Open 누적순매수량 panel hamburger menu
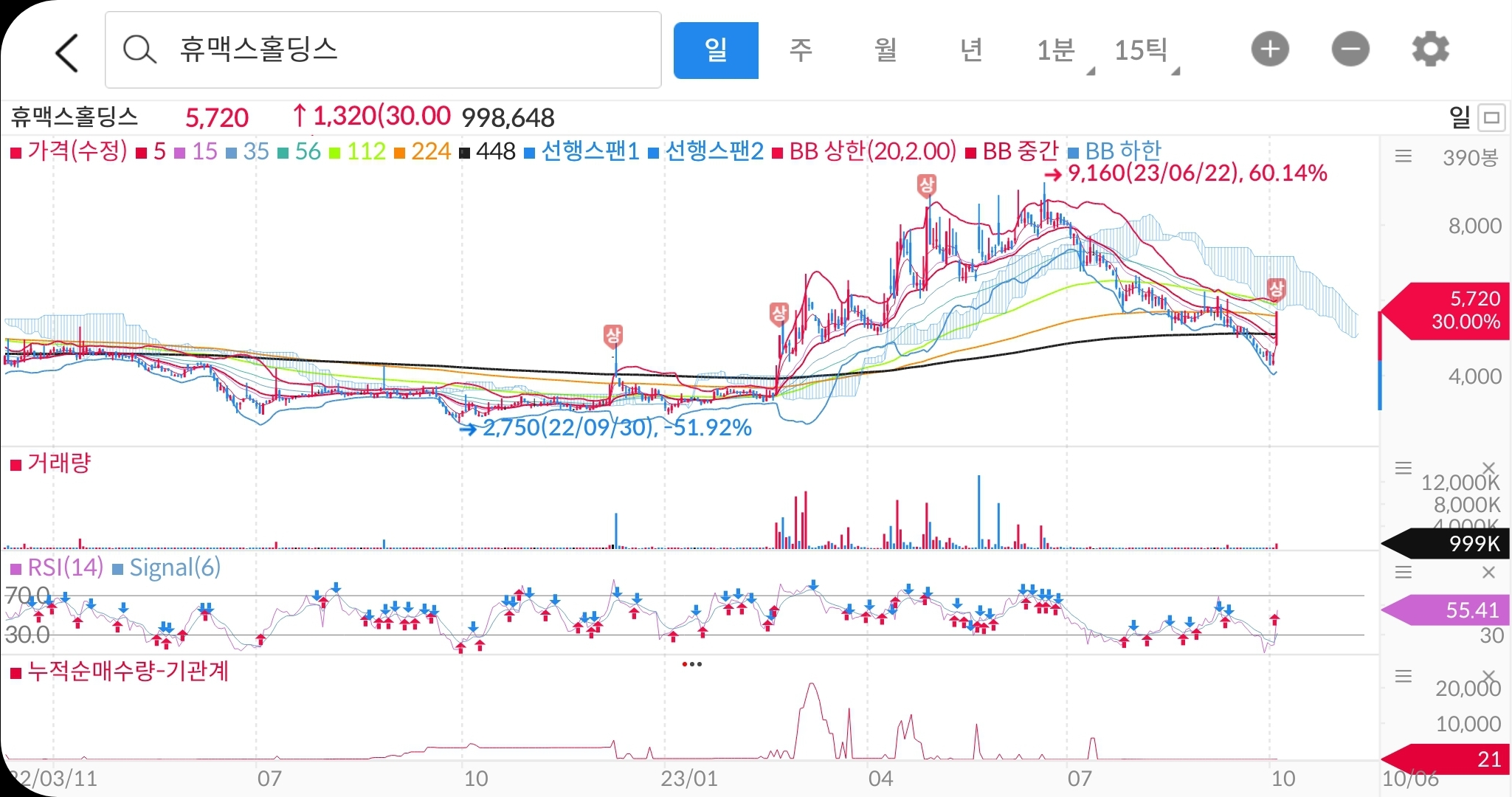 [1403, 676]
